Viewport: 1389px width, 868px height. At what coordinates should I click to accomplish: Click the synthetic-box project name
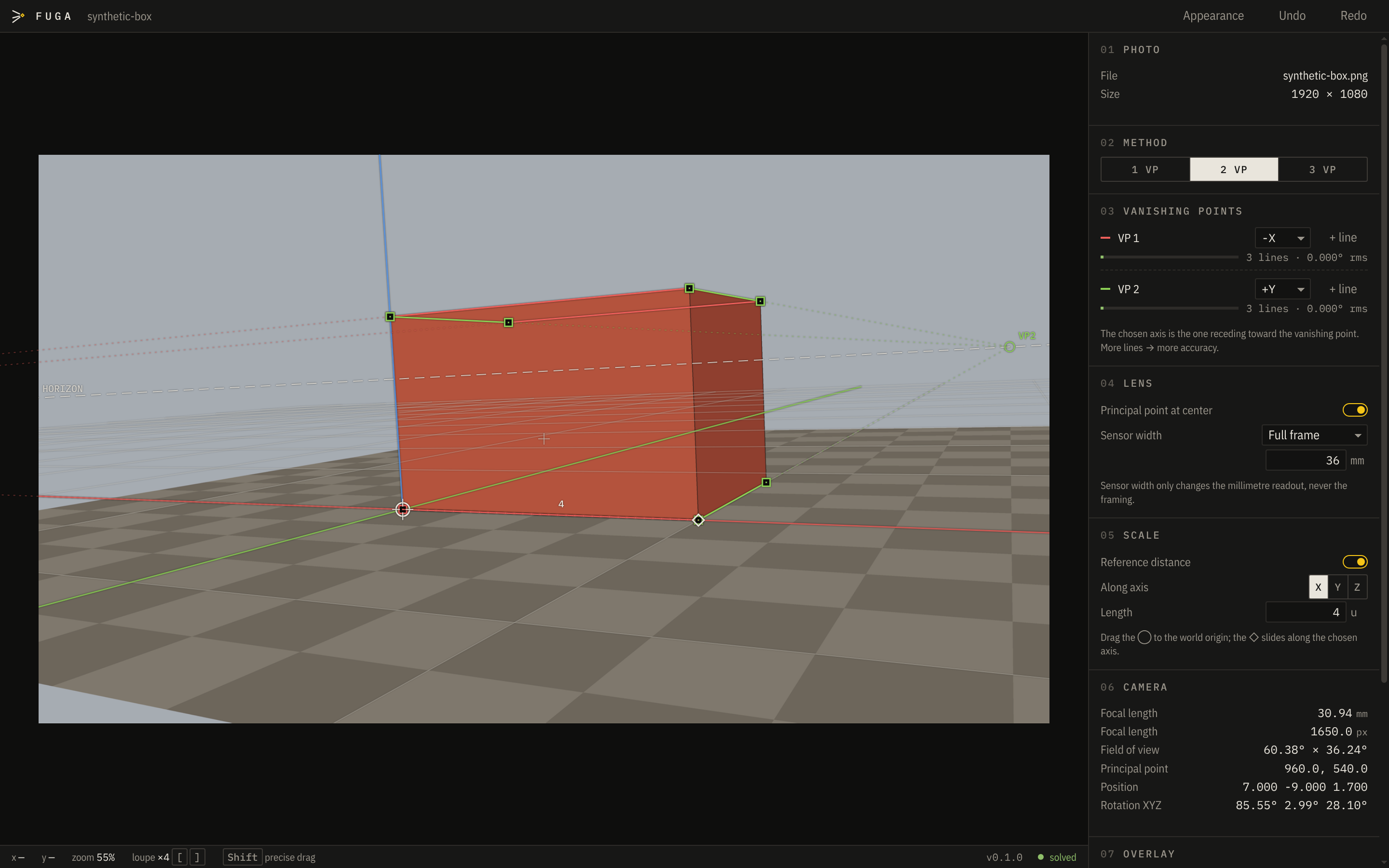(x=120, y=16)
